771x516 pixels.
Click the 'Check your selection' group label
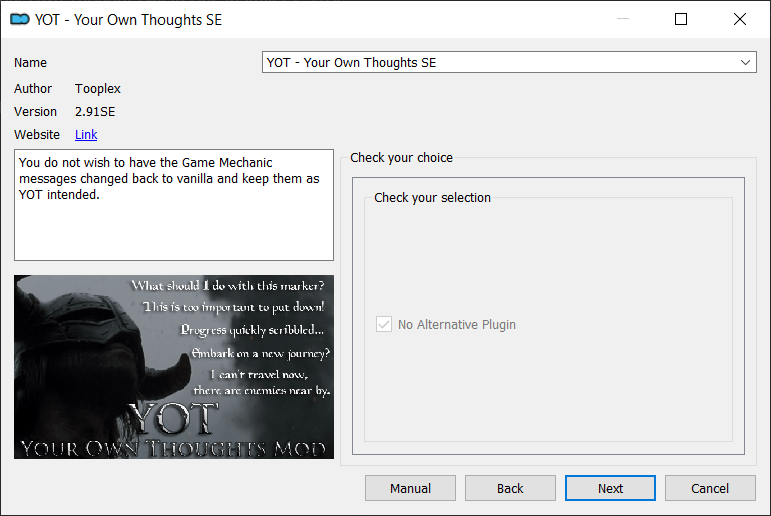click(432, 198)
